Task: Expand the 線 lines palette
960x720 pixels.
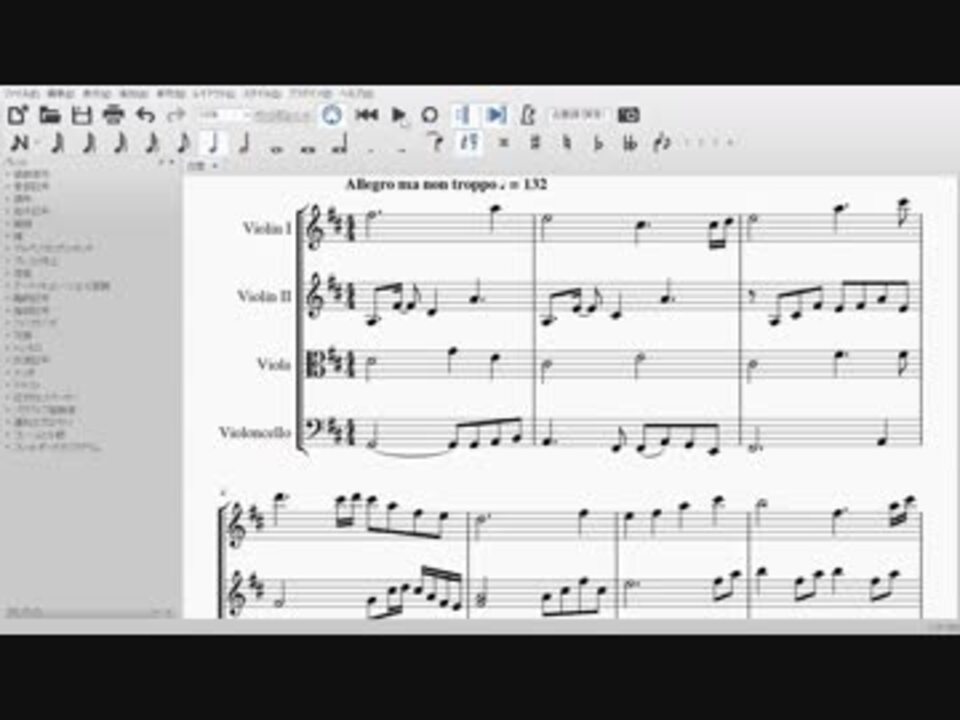Action: click(x=18, y=236)
